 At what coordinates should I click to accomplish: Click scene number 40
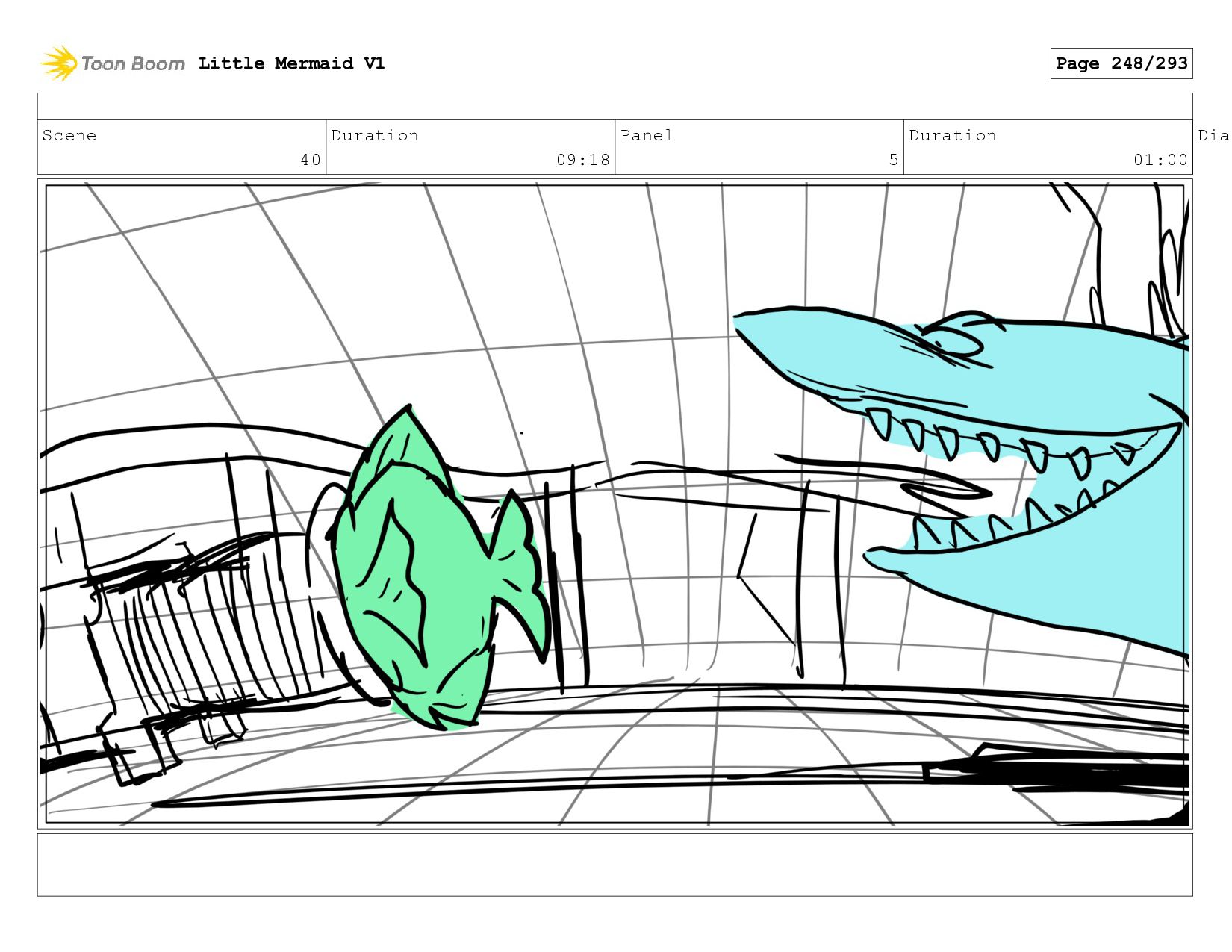[311, 160]
